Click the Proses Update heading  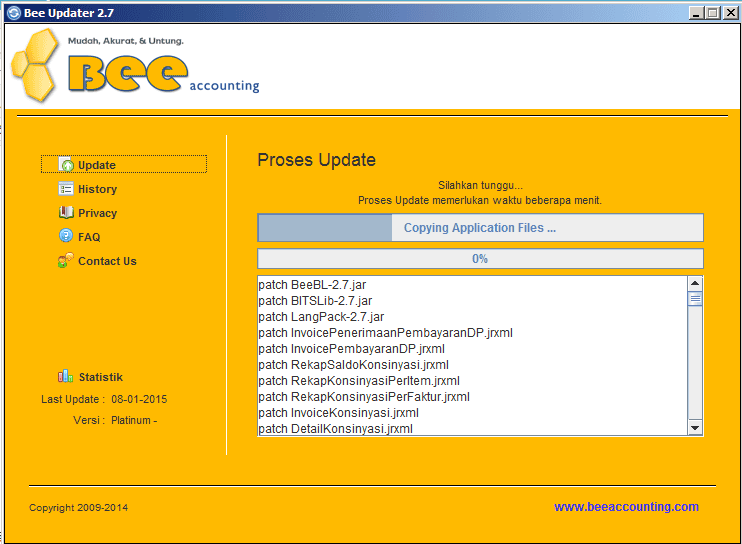(x=317, y=160)
